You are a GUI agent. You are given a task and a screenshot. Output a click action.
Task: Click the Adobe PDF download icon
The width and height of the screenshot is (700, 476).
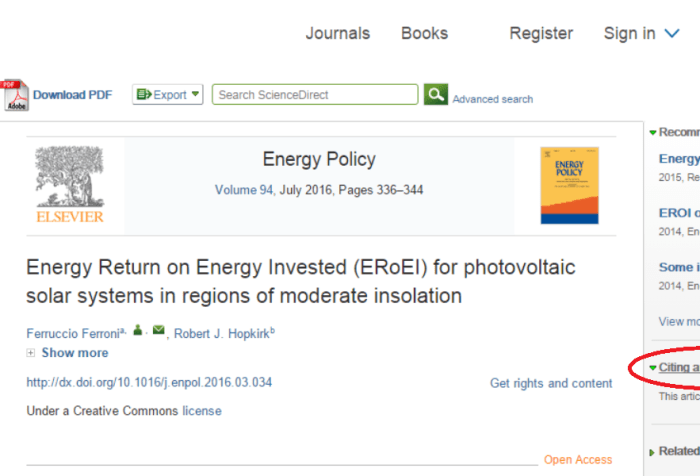tap(15, 95)
